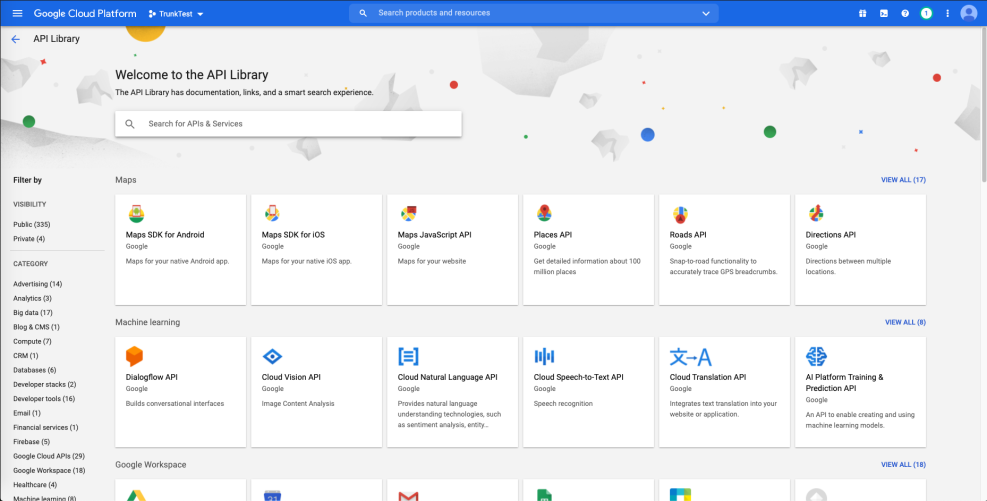Screen dimensions: 987x501
Task: Open the Dialogflow API card title
Action: coord(152,377)
